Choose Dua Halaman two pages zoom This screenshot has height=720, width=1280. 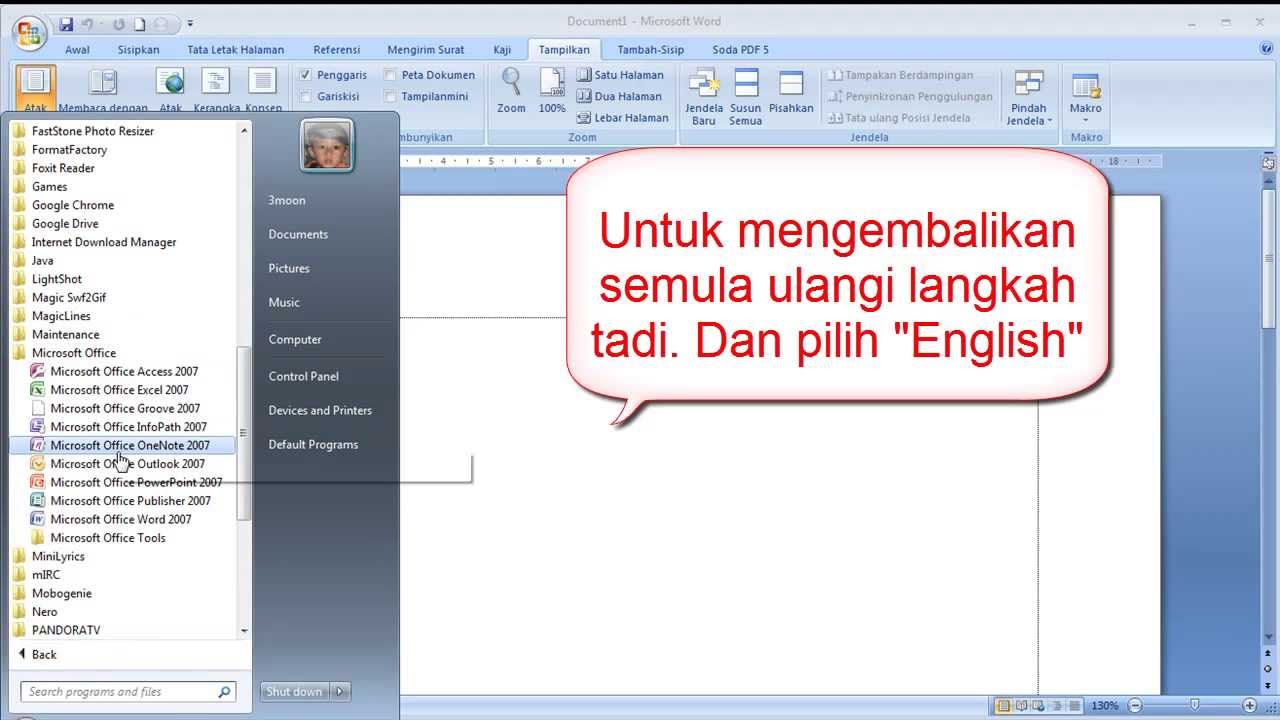pos(620,96)
